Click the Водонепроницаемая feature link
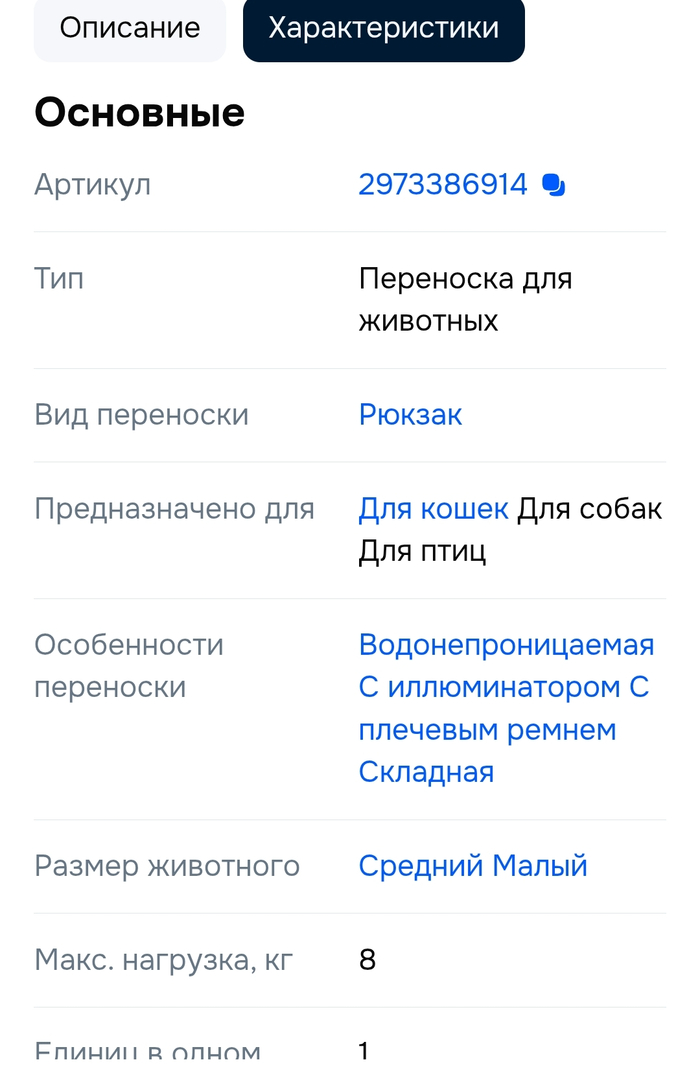This screenshot has width=700, height=1073. [x=506, y=645]
